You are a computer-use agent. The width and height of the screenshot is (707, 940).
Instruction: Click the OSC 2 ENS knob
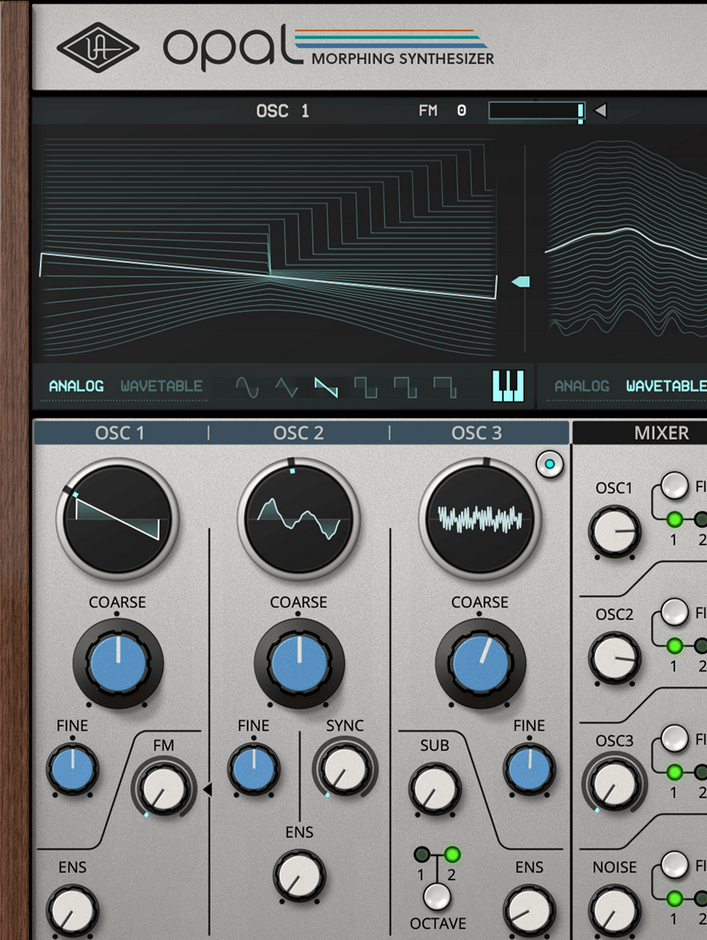tap(299, 876)
